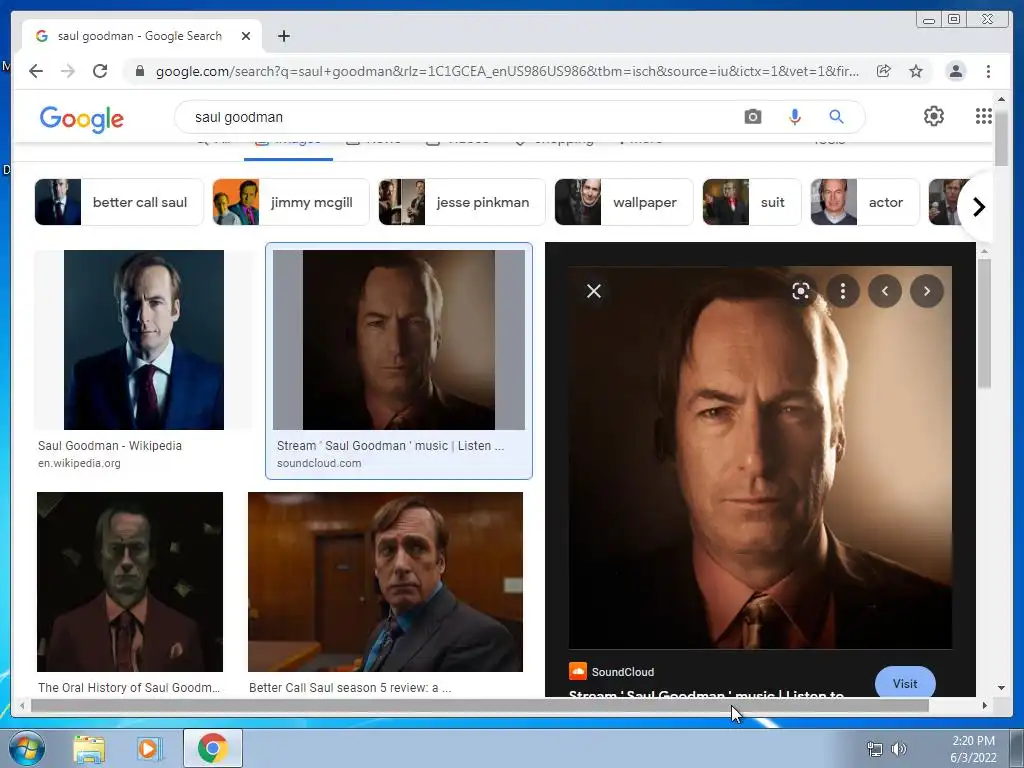
Task: Click the Chrome taskbar icon
Action: [x=213, y=748]
